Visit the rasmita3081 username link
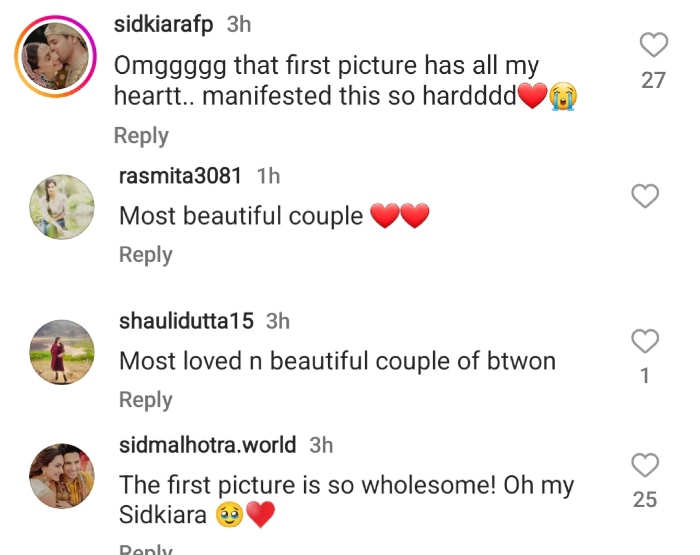700x555 pixels. [x=180, y=176]
